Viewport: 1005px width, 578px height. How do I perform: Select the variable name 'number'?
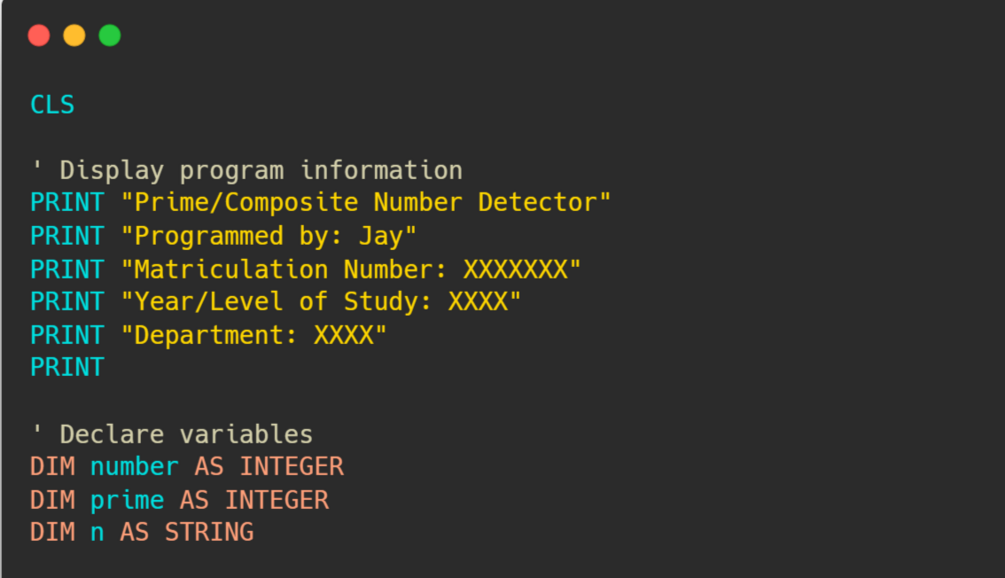134,466
